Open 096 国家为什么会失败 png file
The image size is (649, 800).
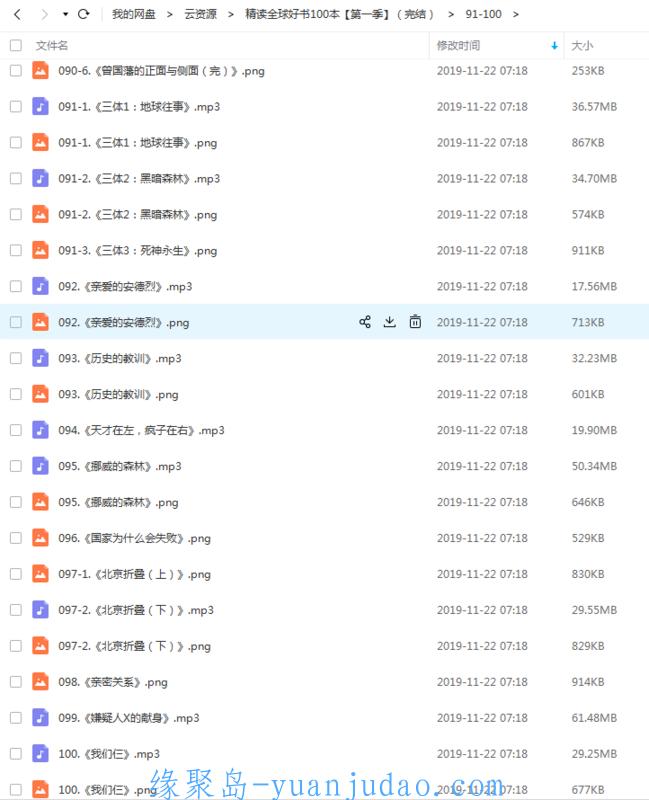134,538
